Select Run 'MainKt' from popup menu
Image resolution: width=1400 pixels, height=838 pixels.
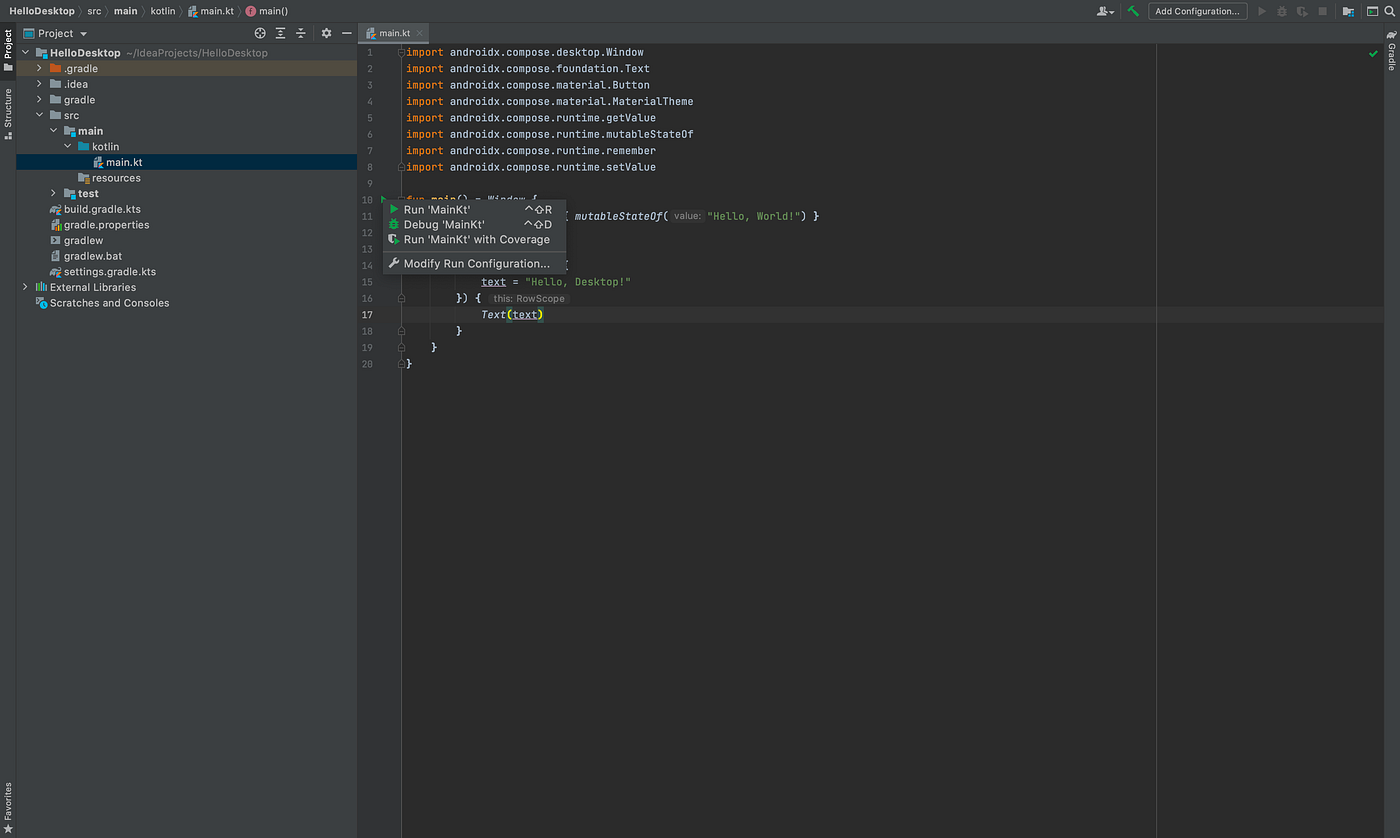475,210
